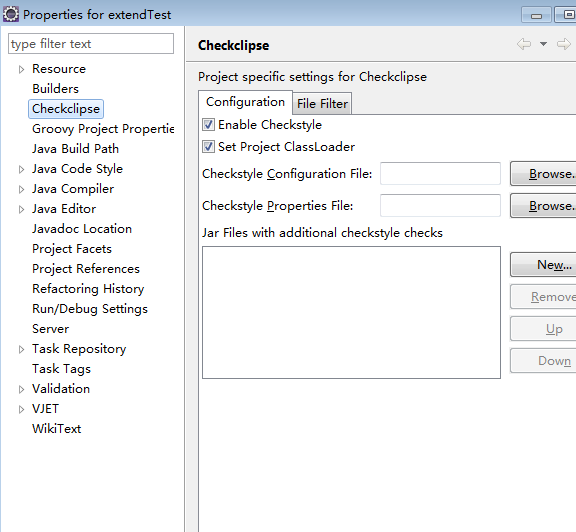Click the back navigation arrow icon

pyautogui.click(x=524, y=44)
